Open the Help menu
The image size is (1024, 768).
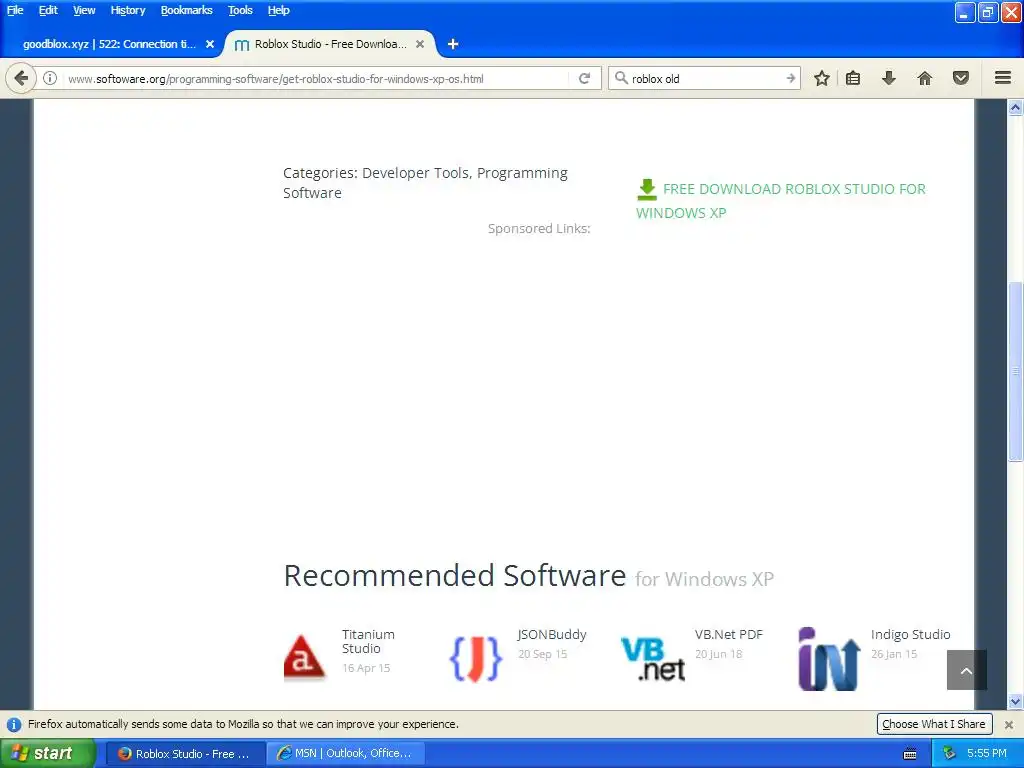(x=278, y=10)
